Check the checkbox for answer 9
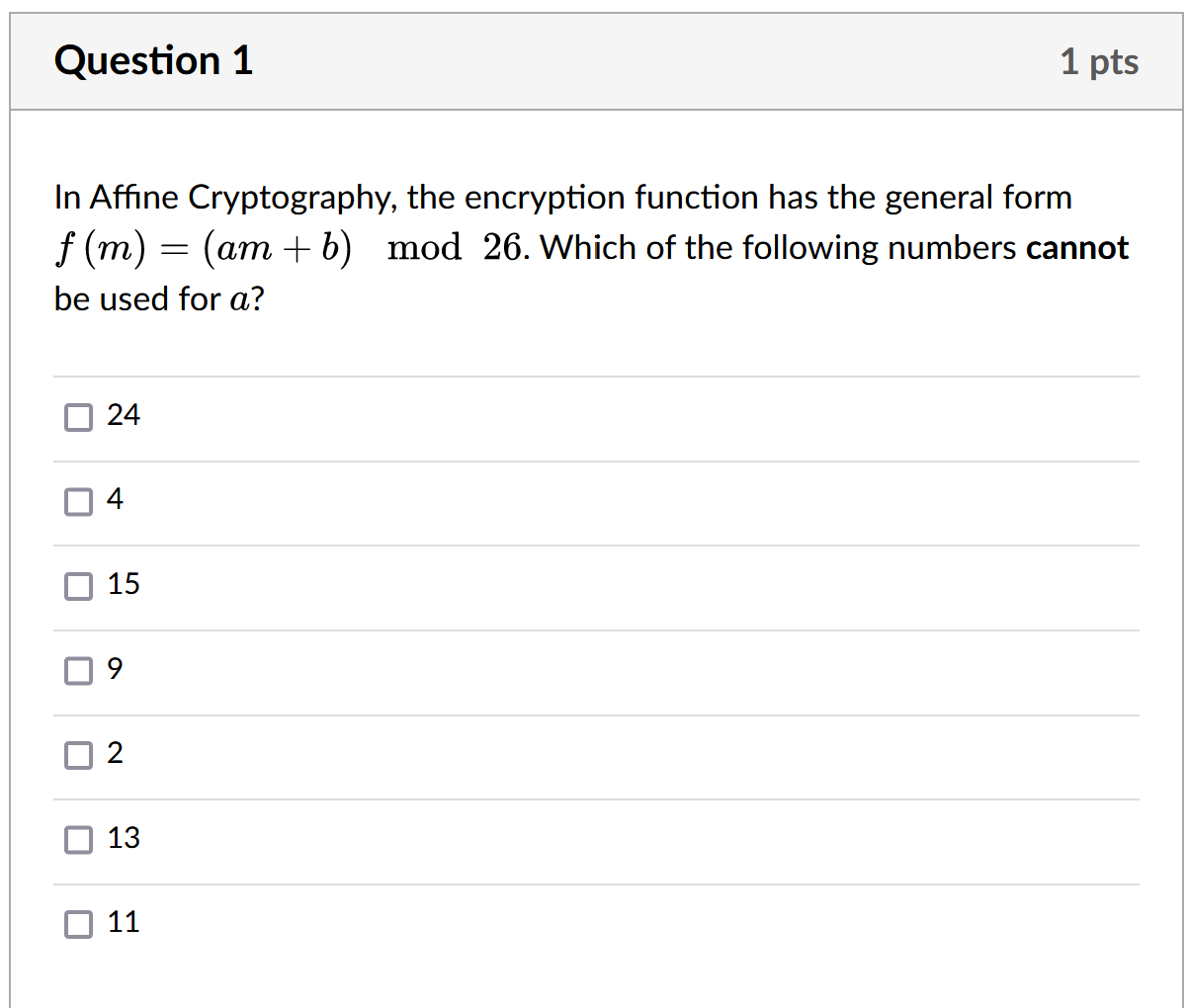The width and height of the screenshot is (1188, 1008). pyautogui.click(x=78, y=670)
